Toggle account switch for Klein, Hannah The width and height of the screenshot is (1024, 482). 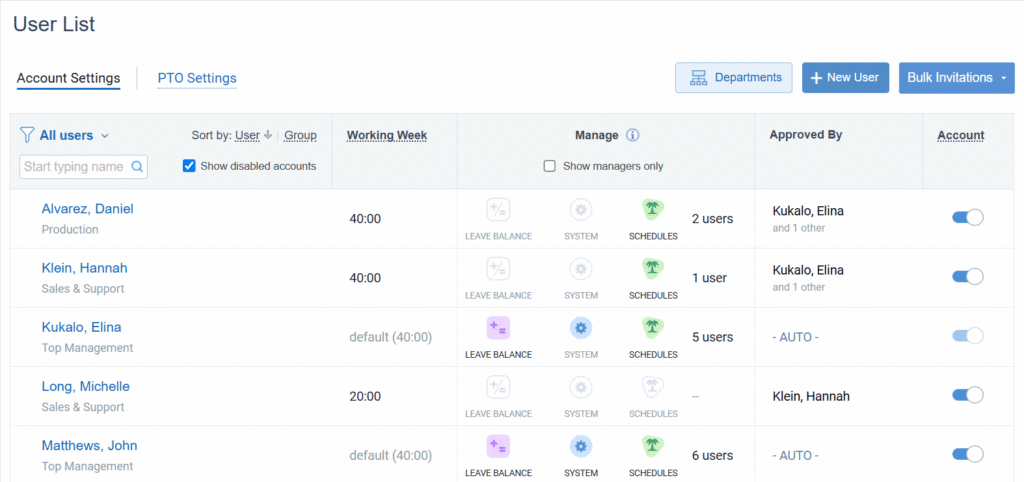pos(968,277)
